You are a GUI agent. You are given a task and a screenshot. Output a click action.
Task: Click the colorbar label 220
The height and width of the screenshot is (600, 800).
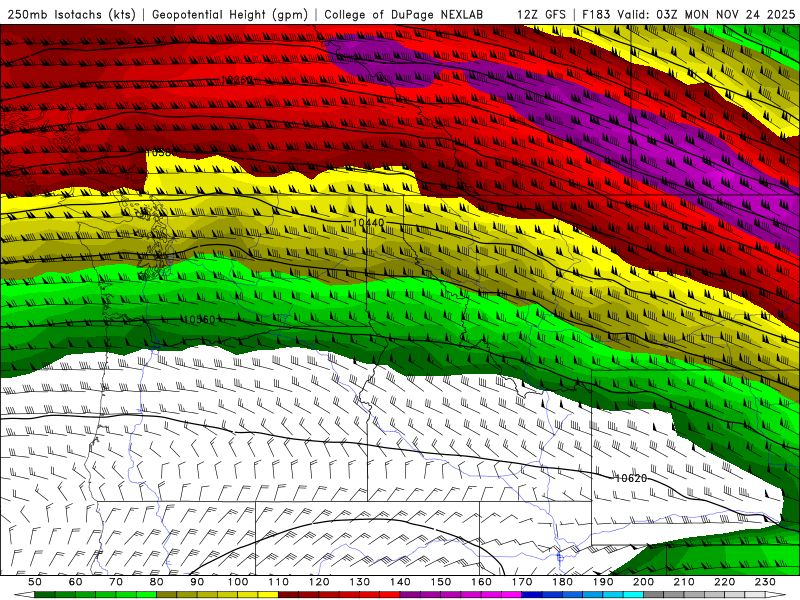point(724,582)
